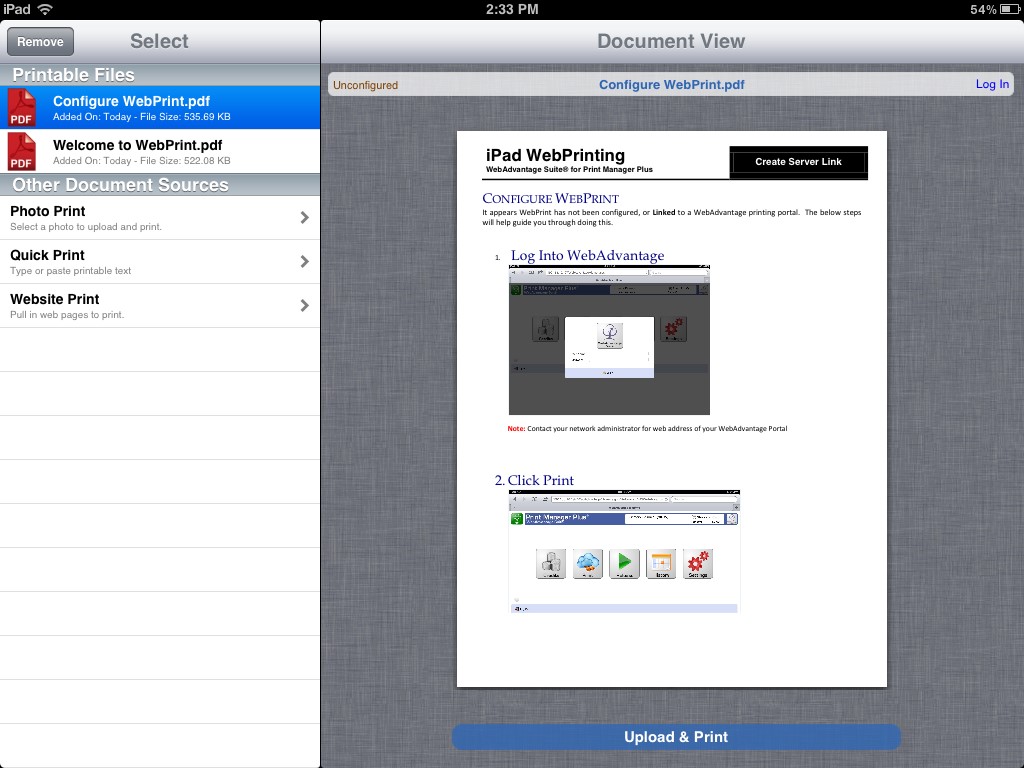Select Welcome to WebPrint.pdf file name in the list
Screen dimensions: 1024x768
[137, 145]
